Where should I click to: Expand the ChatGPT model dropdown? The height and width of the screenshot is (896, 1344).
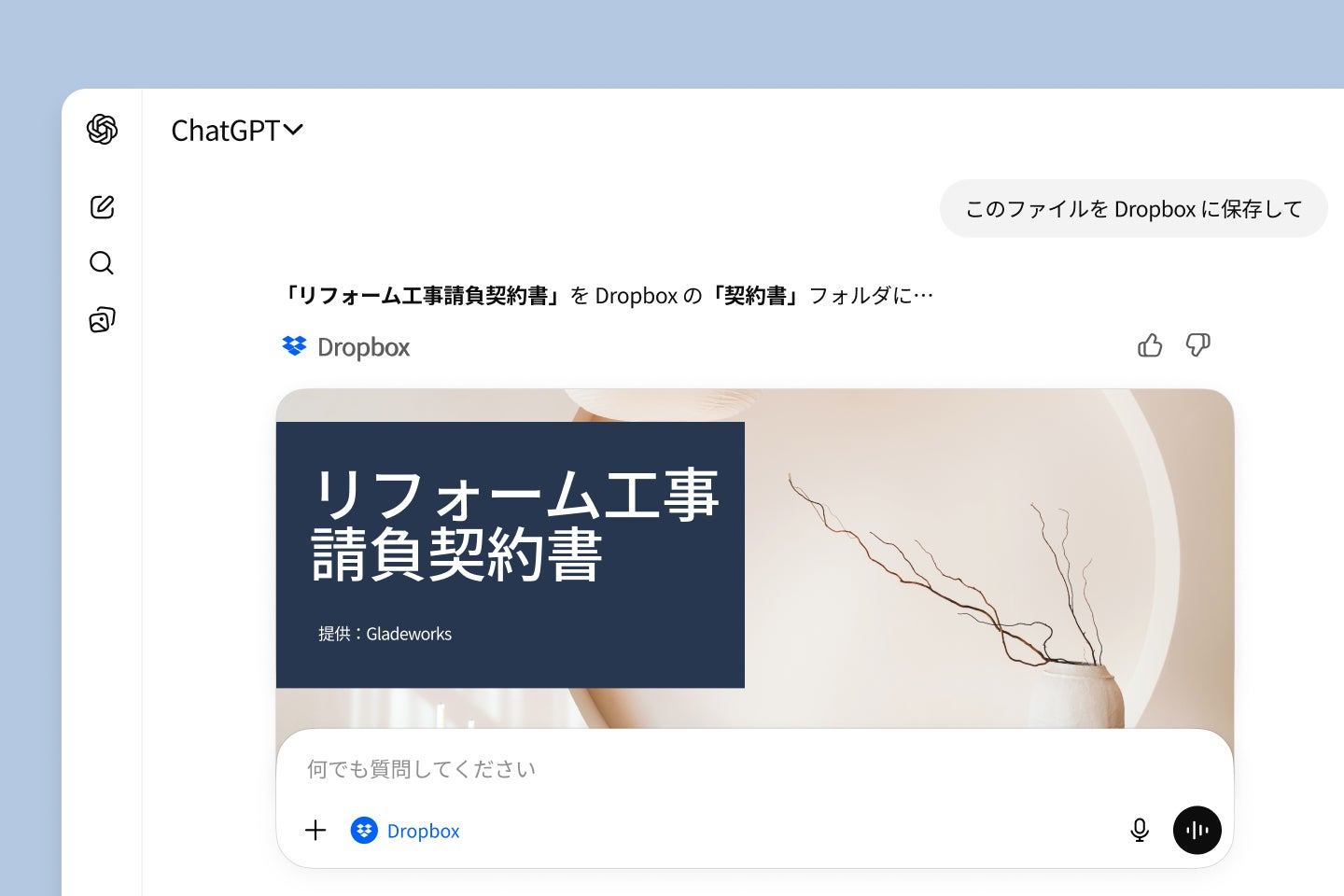(237, 130)
